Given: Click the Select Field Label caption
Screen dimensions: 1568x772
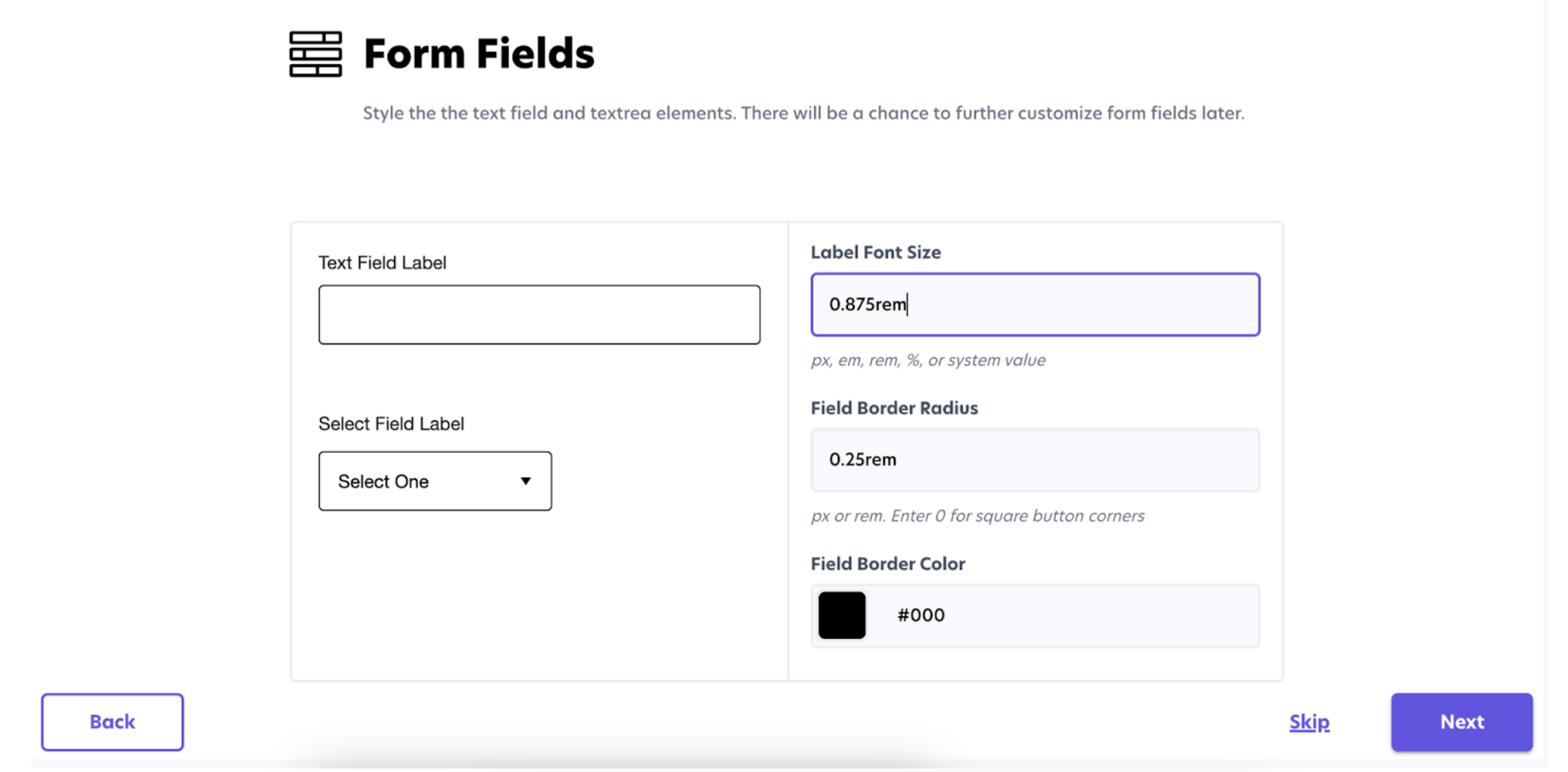Looking at the screenshot, I should click(391, 424).
